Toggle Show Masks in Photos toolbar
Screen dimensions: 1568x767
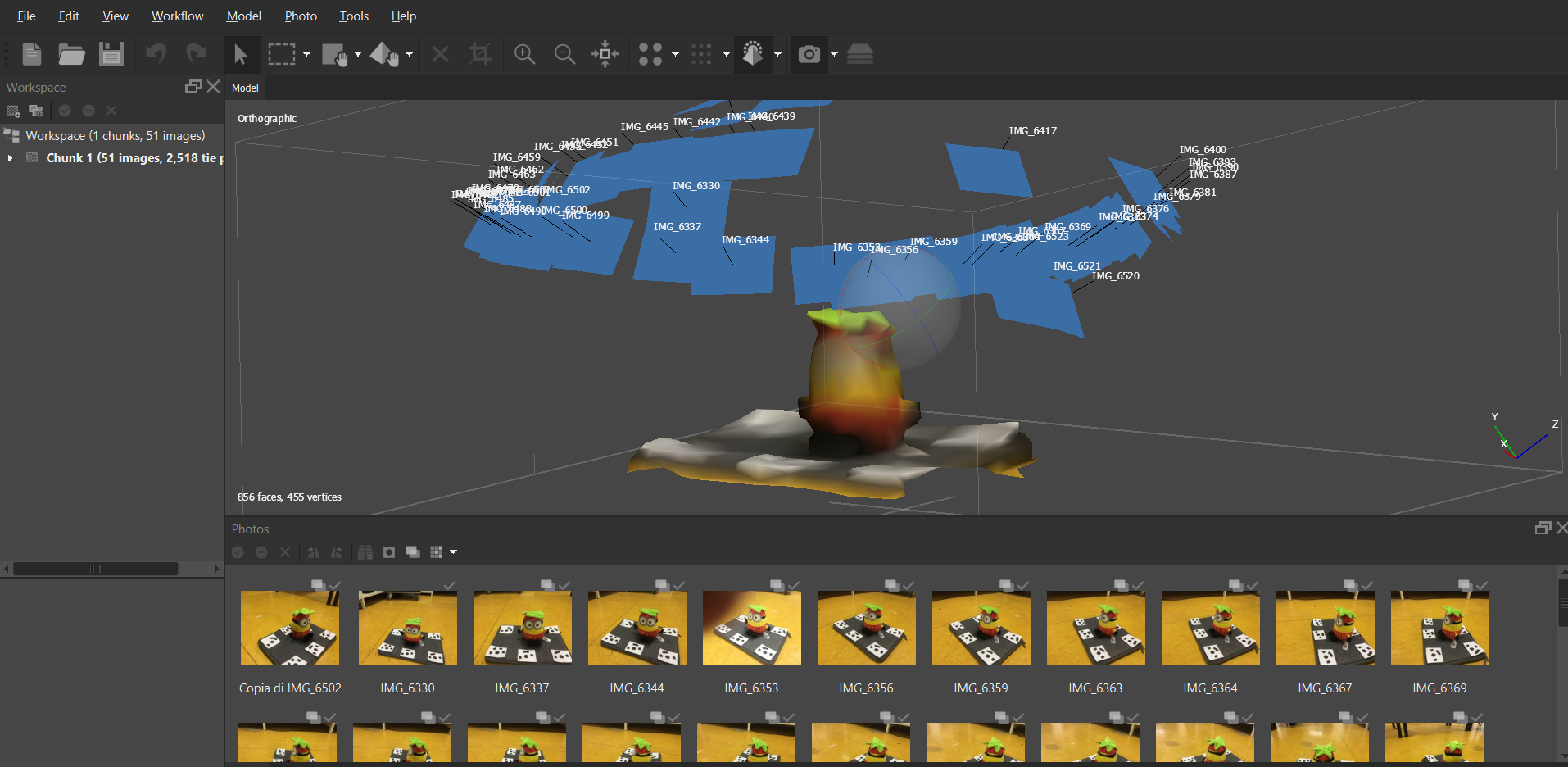pyautogui.click(x=389, y=552)
